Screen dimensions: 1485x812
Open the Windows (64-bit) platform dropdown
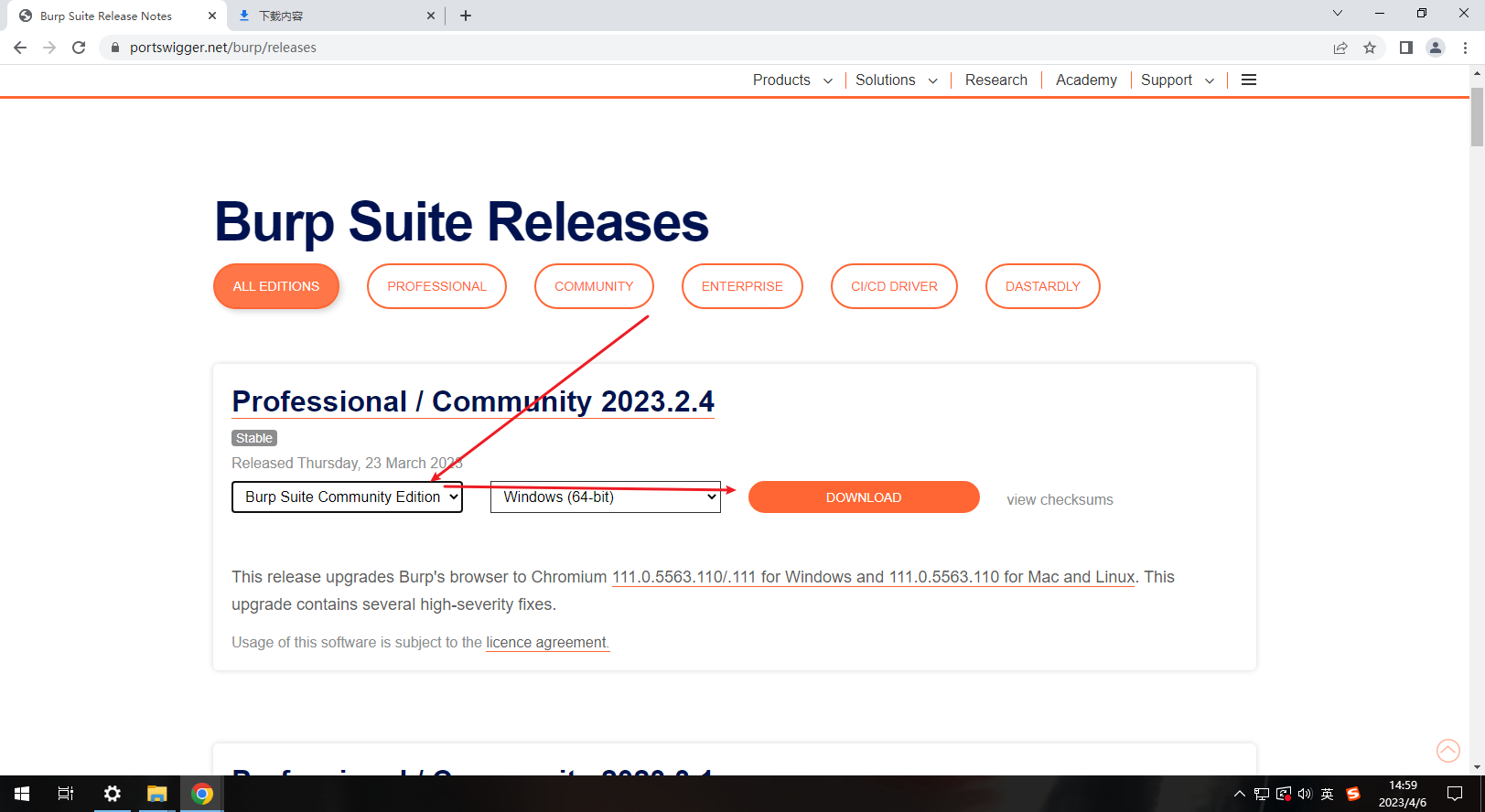[x=606, y=497]
